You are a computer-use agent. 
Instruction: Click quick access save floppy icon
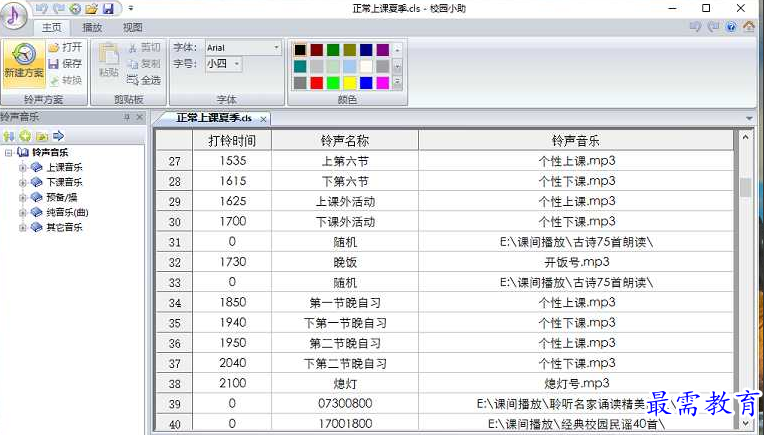tap(108, 8)
